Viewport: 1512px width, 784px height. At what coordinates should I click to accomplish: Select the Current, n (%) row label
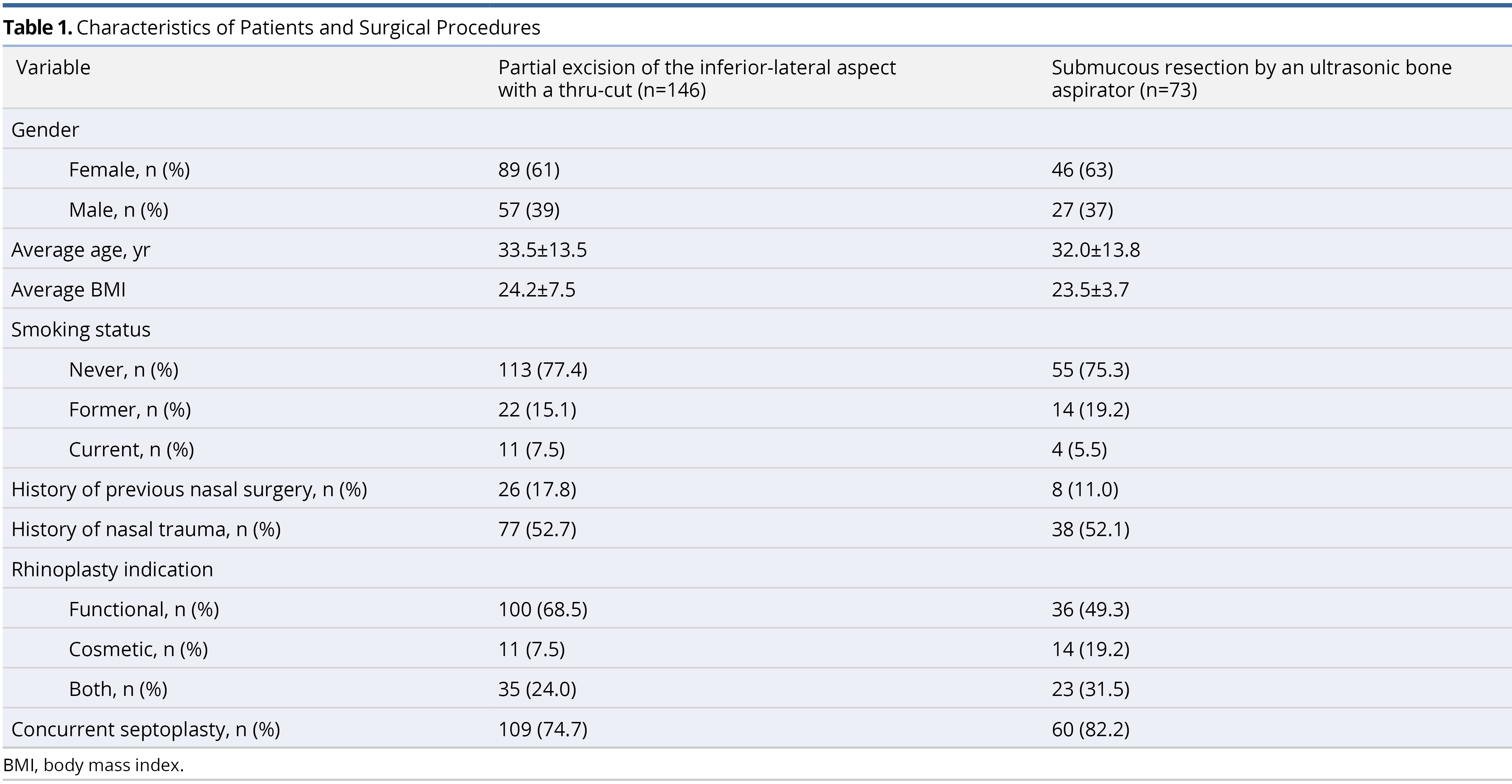(131, 449)
